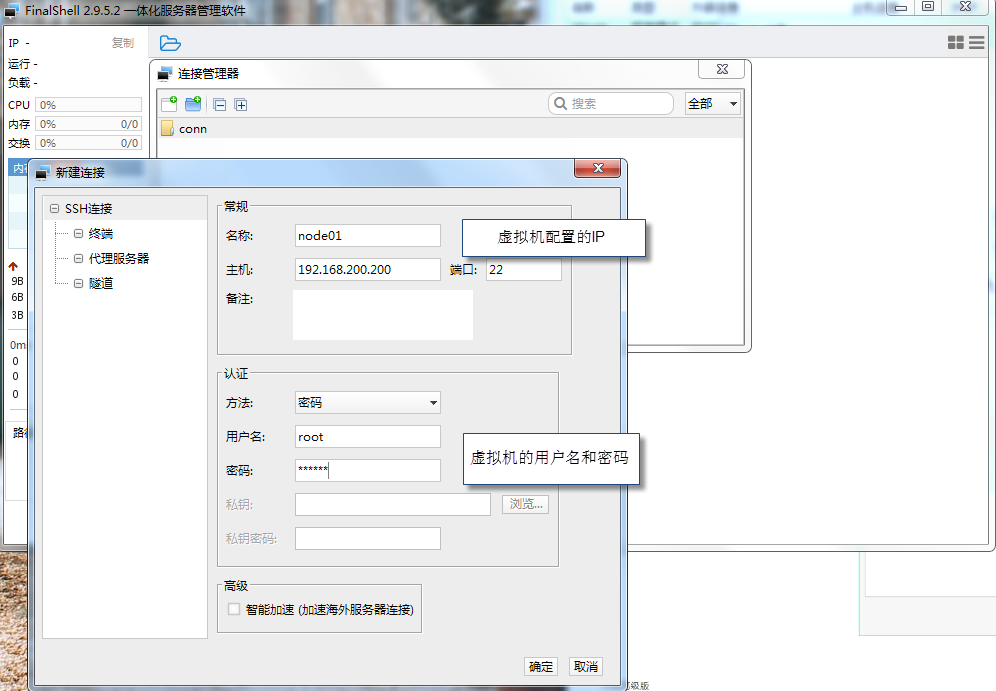Screen dimensions: 996x691
Task: Click the magnifier icon in the 搜索 box
Action: pos(560,103)
